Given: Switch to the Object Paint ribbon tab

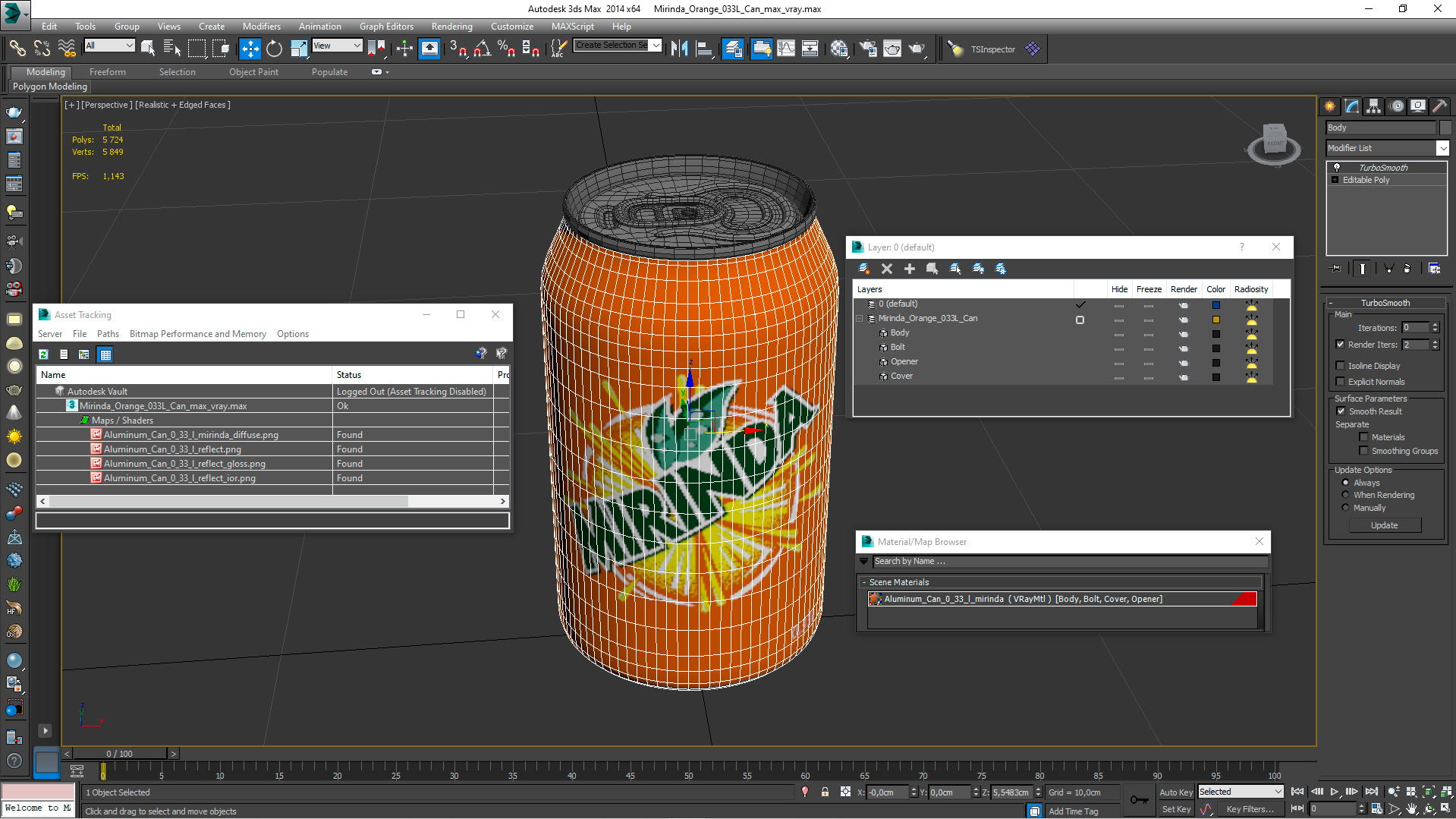Looking at the screenshot, I should 253,72.
